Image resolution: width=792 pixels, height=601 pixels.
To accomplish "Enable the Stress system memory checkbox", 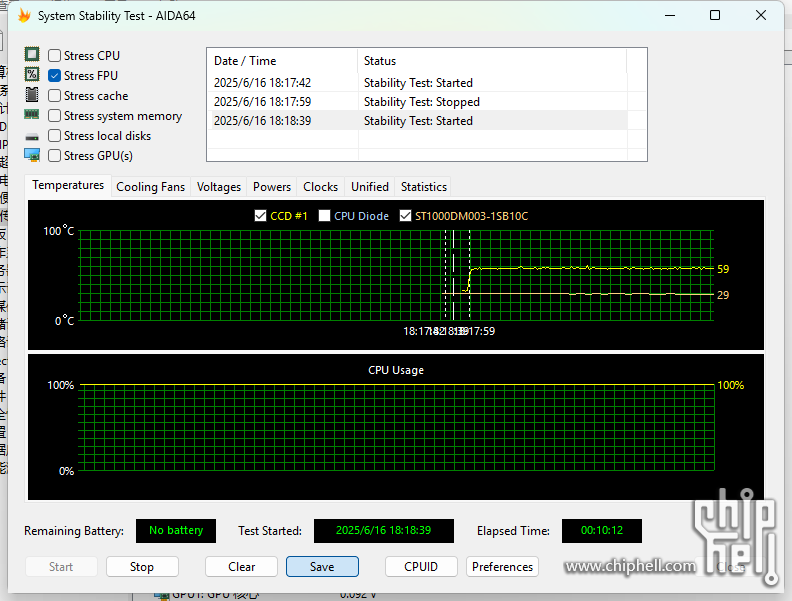I will coord(55,116).
